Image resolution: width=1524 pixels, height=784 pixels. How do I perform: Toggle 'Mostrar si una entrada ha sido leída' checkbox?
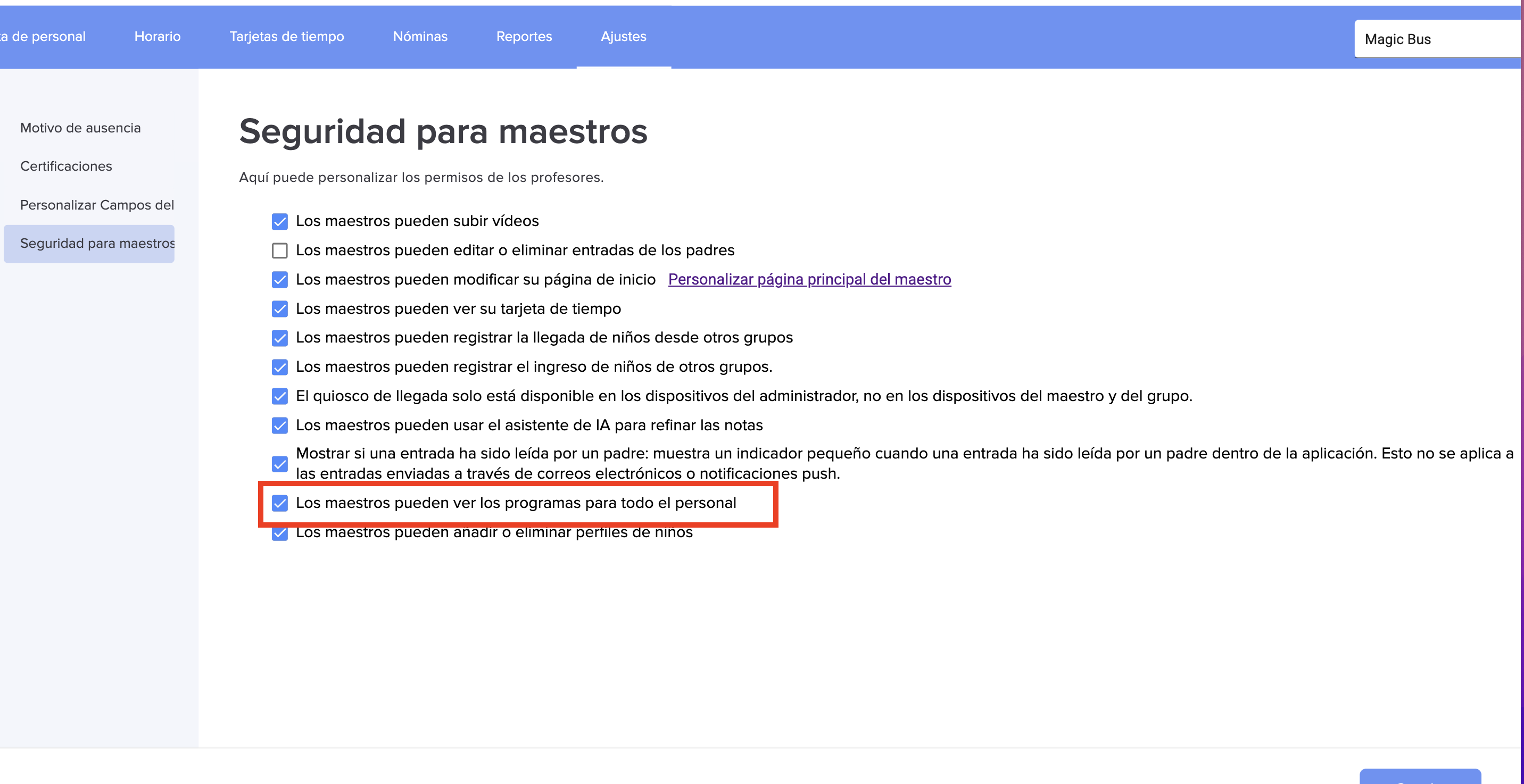pyautogui.click(x=280, y=464)
